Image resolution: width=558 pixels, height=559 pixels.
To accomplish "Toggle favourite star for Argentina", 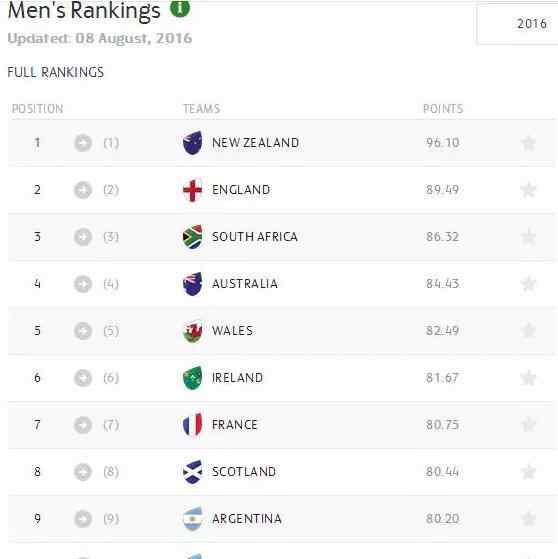I will tap(528, 519).
